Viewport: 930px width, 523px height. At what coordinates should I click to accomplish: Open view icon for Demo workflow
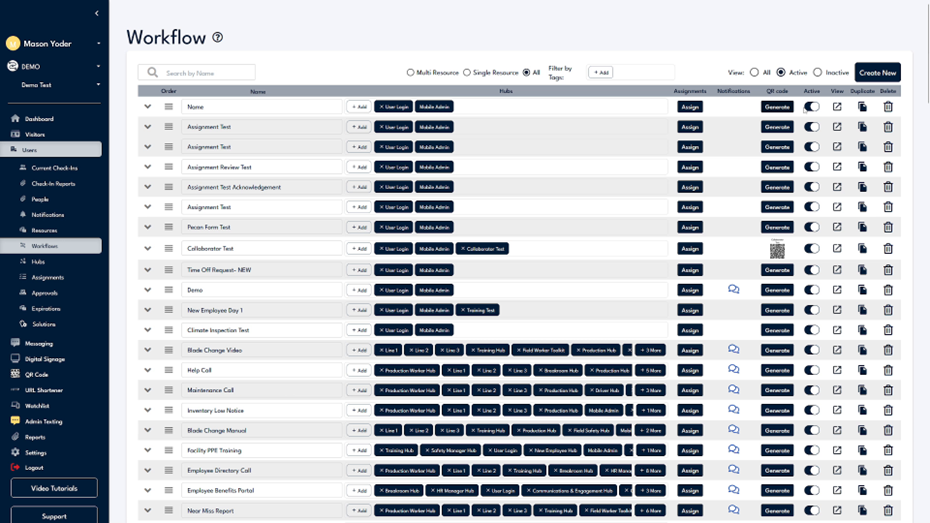pos(837,290)
